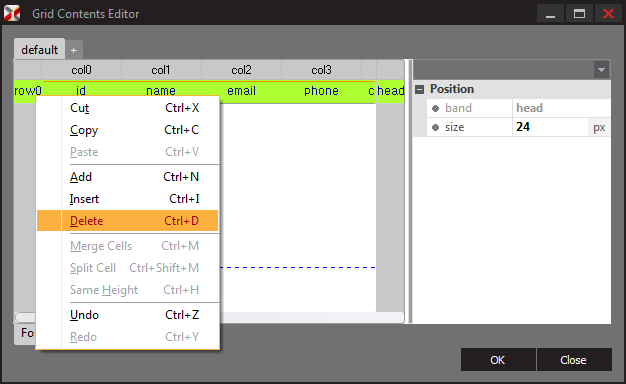Select the email header cell

(x=242, y=91)
